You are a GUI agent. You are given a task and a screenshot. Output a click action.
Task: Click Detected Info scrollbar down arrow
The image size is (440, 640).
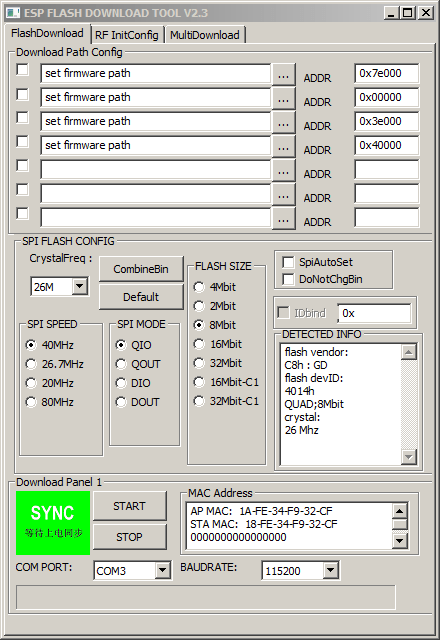(409, 457)
